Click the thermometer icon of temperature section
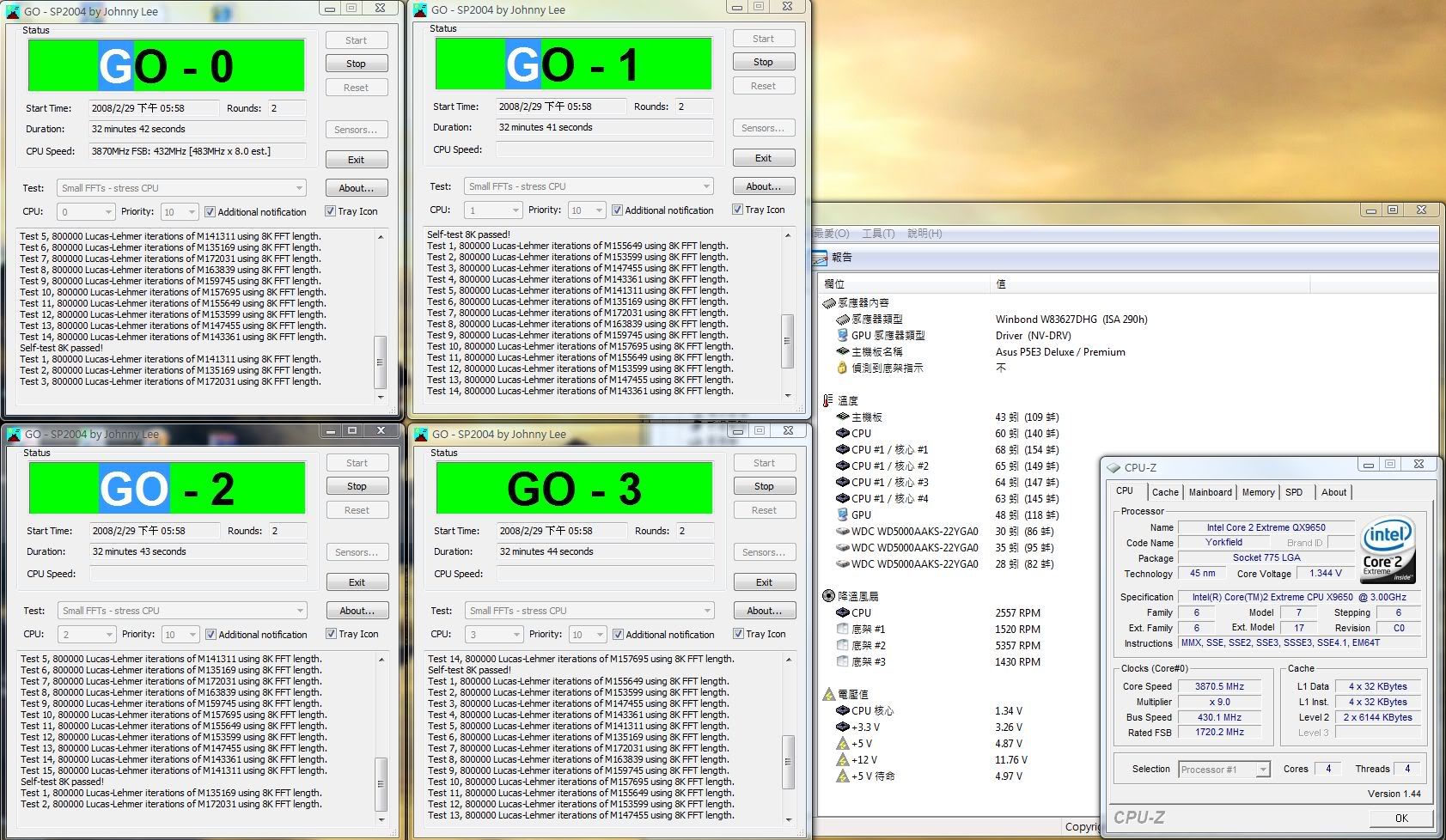This screenshot has width=1446, height=840. [828, 401]
